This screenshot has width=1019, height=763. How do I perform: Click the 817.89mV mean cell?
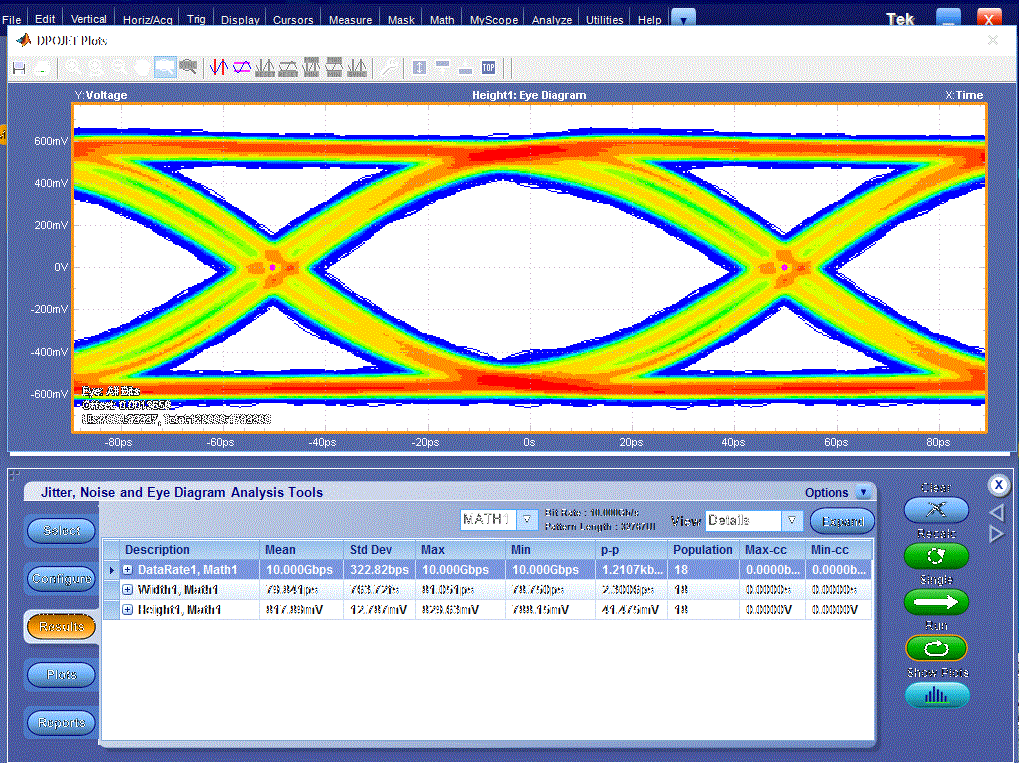[x=302, y=610]
